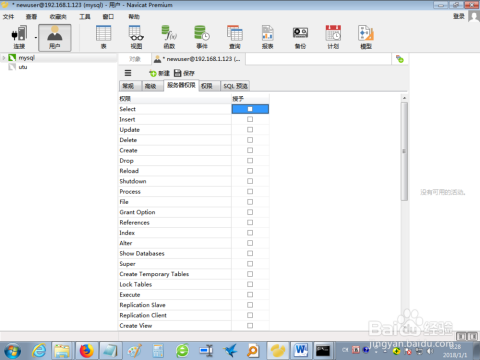The height and width of the screenshot is (360, 480).
Task: Switch to the General tab
Action: pos(130,86)
